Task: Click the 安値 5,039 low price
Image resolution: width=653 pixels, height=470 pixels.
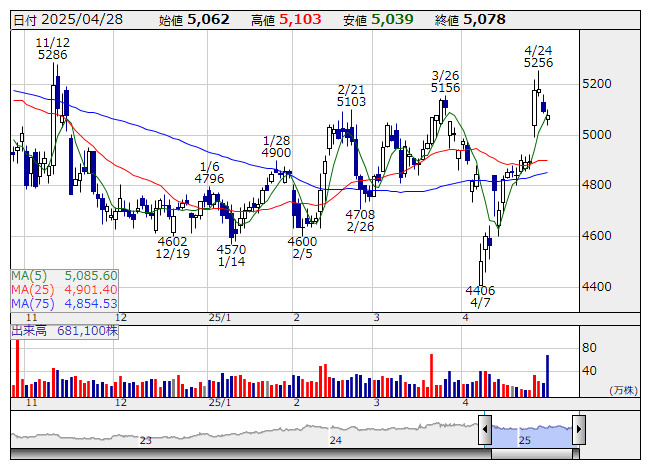Action: pyautogui.click(x=378, y=20)
